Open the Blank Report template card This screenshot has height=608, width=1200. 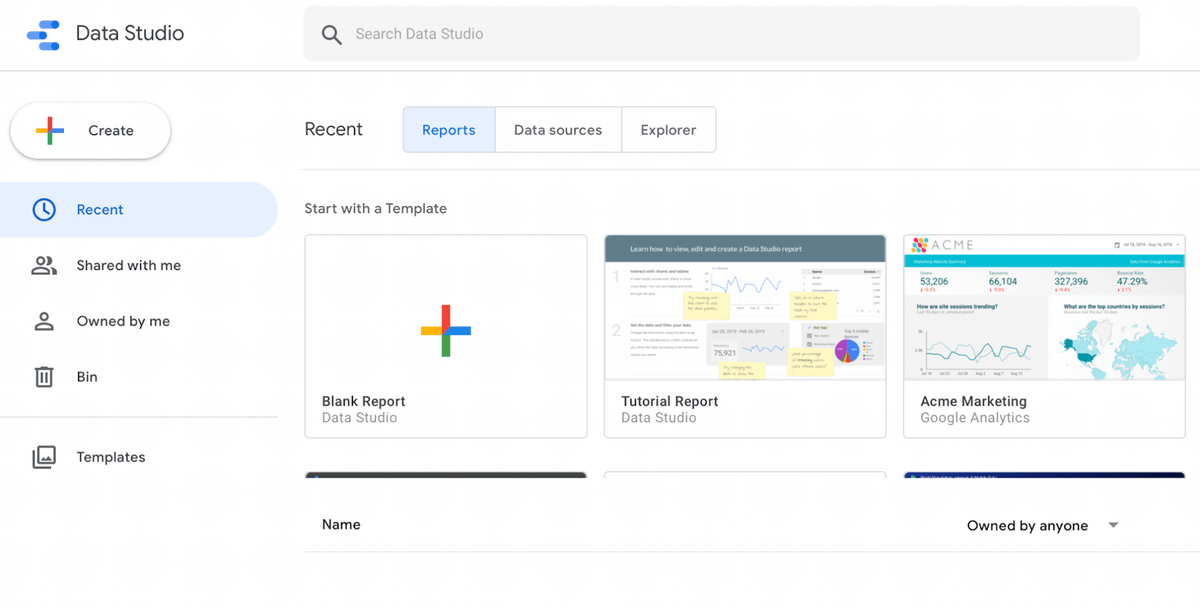pyautogui.click(x=446, y=336)
